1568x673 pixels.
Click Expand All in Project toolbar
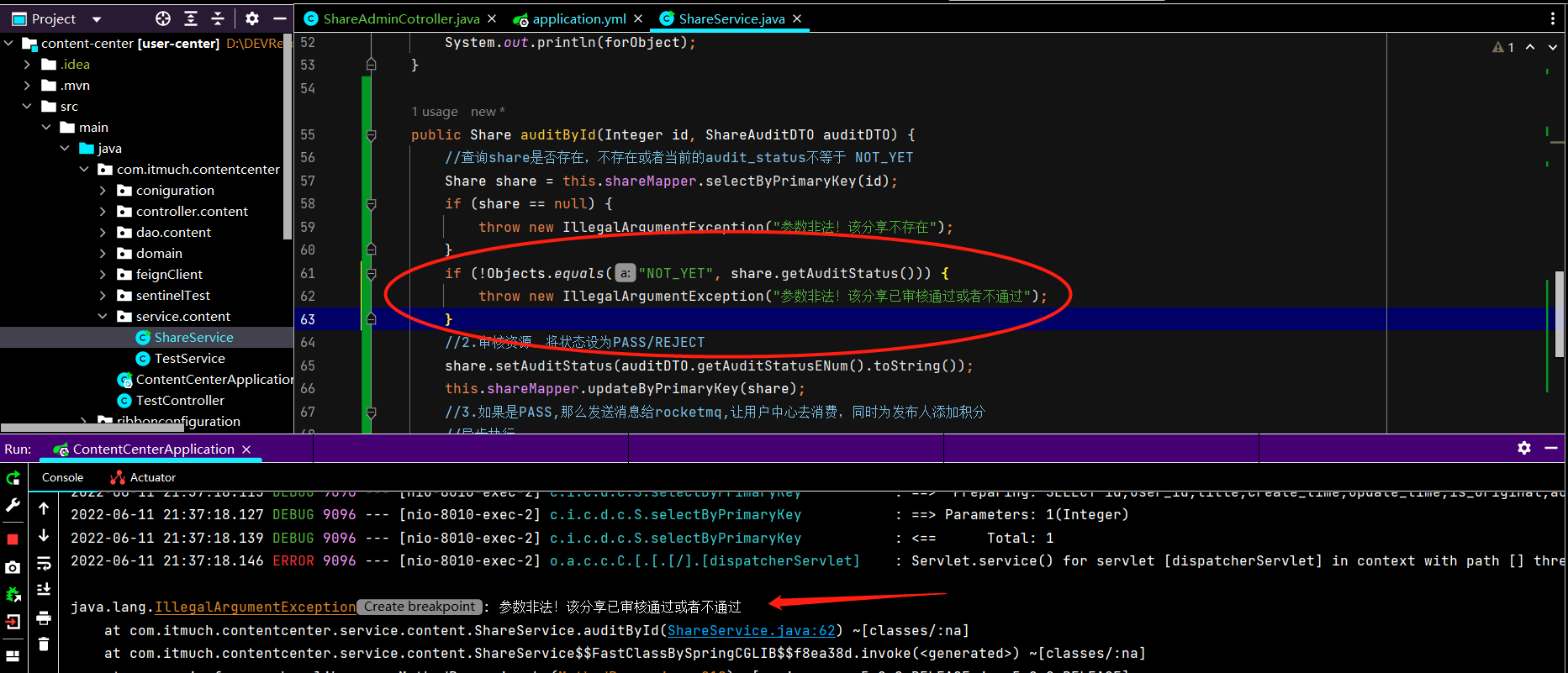191,18
